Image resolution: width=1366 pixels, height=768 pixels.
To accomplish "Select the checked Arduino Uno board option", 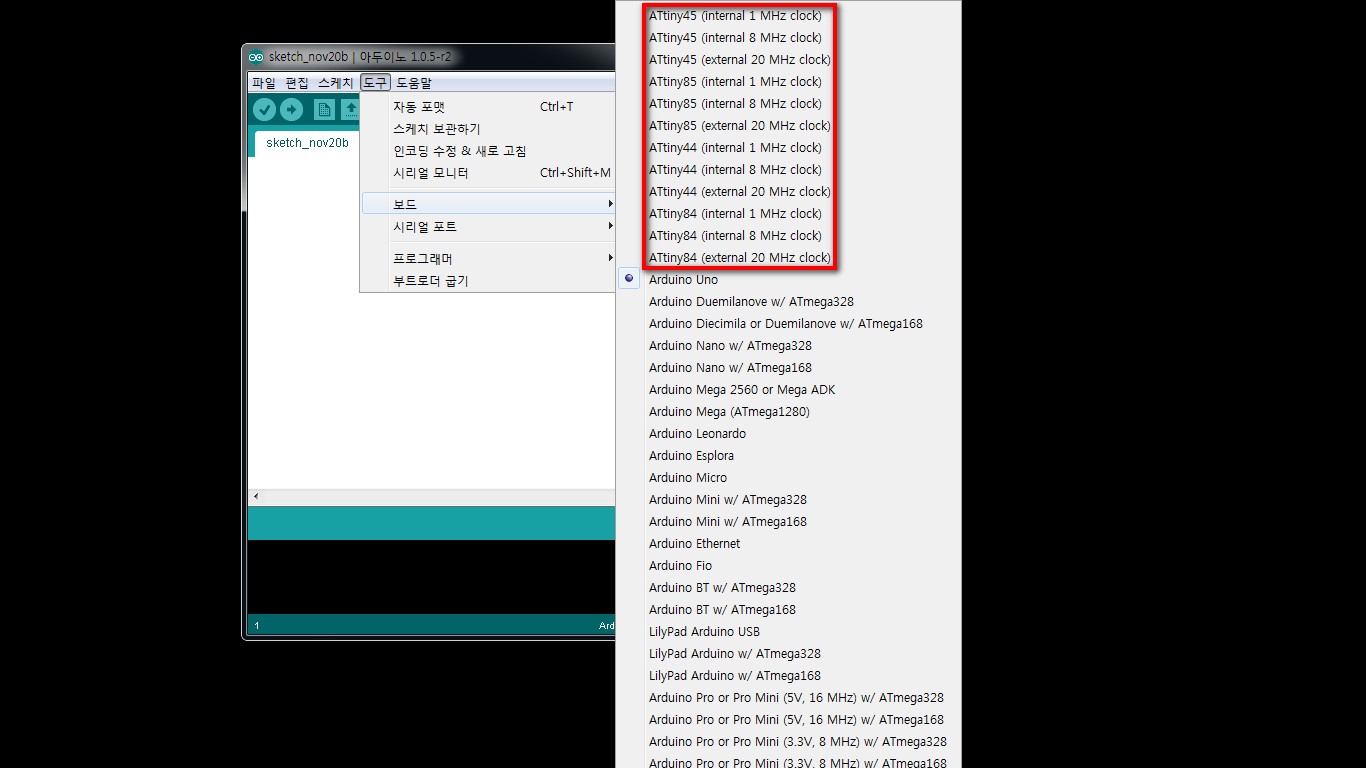I will tap(788, 280).
